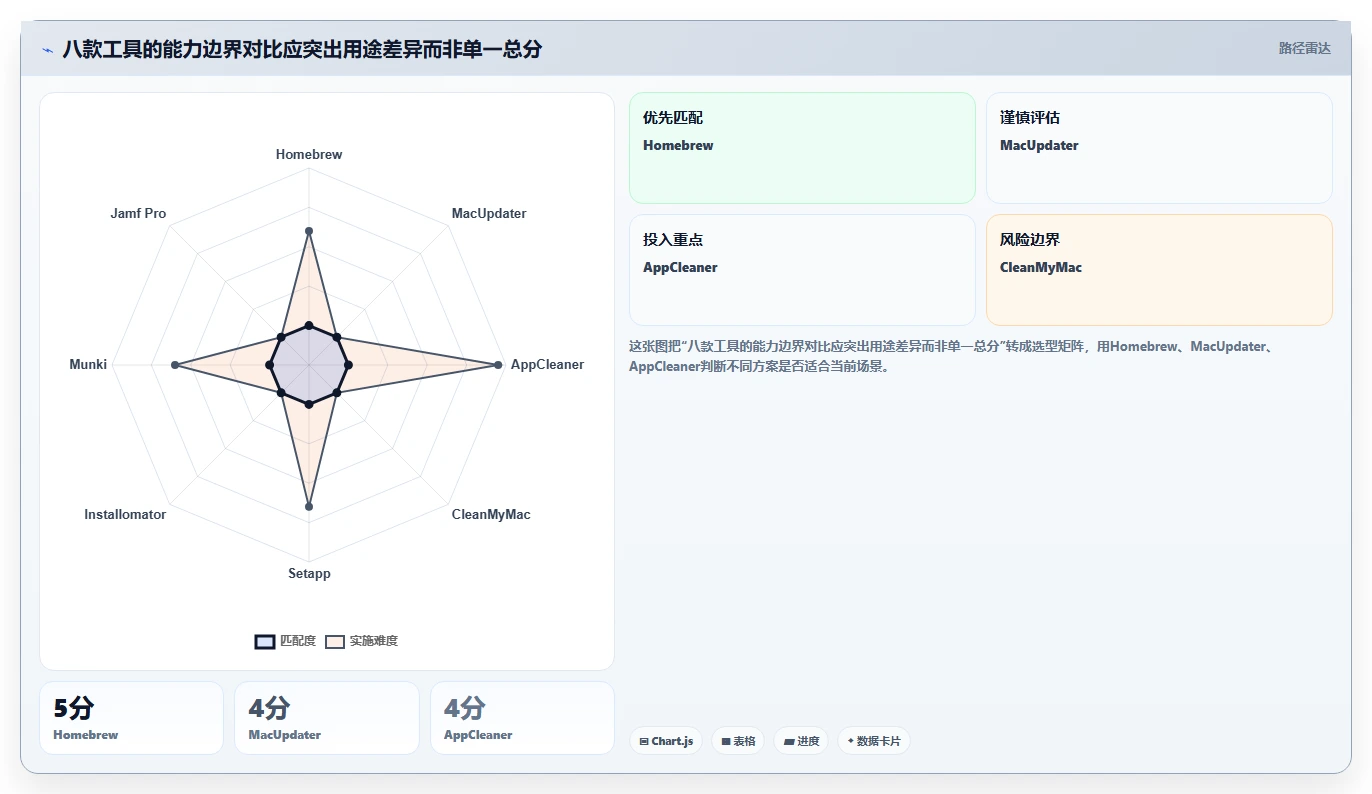Viewport: 1372px width, 794px height.
Task: Click the description paragraph starting 这张图把
Action: [950, 356]
